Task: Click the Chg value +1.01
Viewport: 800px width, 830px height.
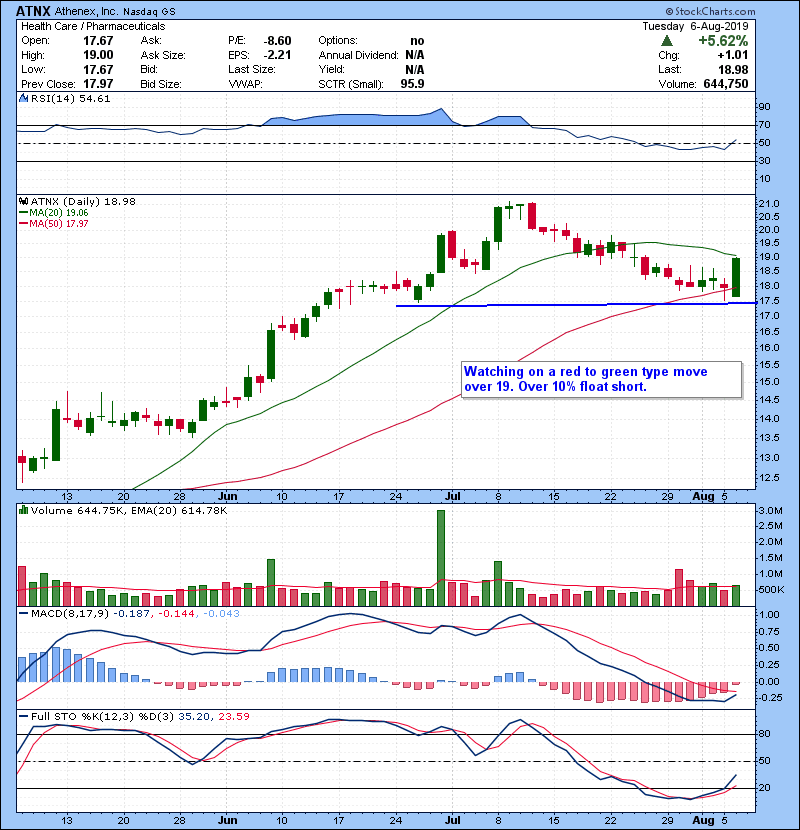Action: 733,55
